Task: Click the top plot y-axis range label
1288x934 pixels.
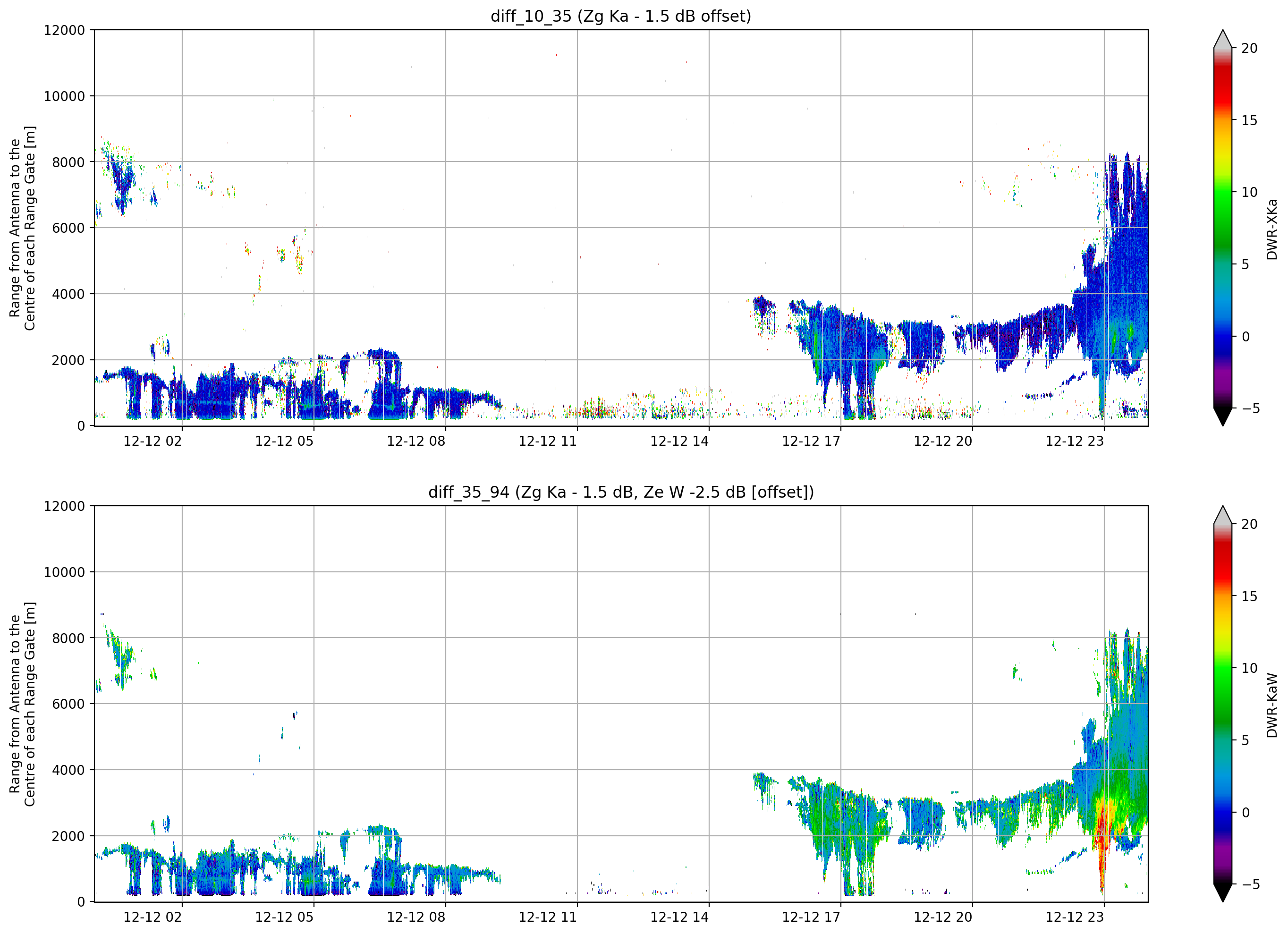Action: point(22,228)
